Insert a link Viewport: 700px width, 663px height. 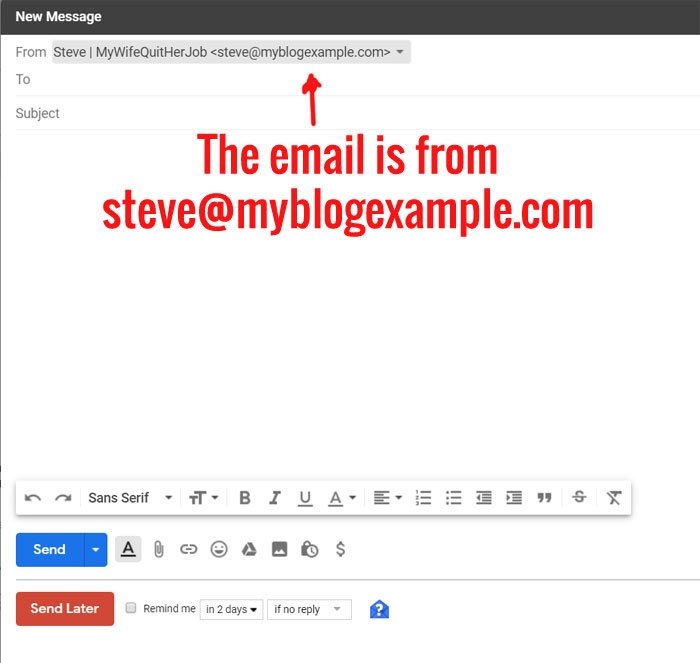coord(188,549)
